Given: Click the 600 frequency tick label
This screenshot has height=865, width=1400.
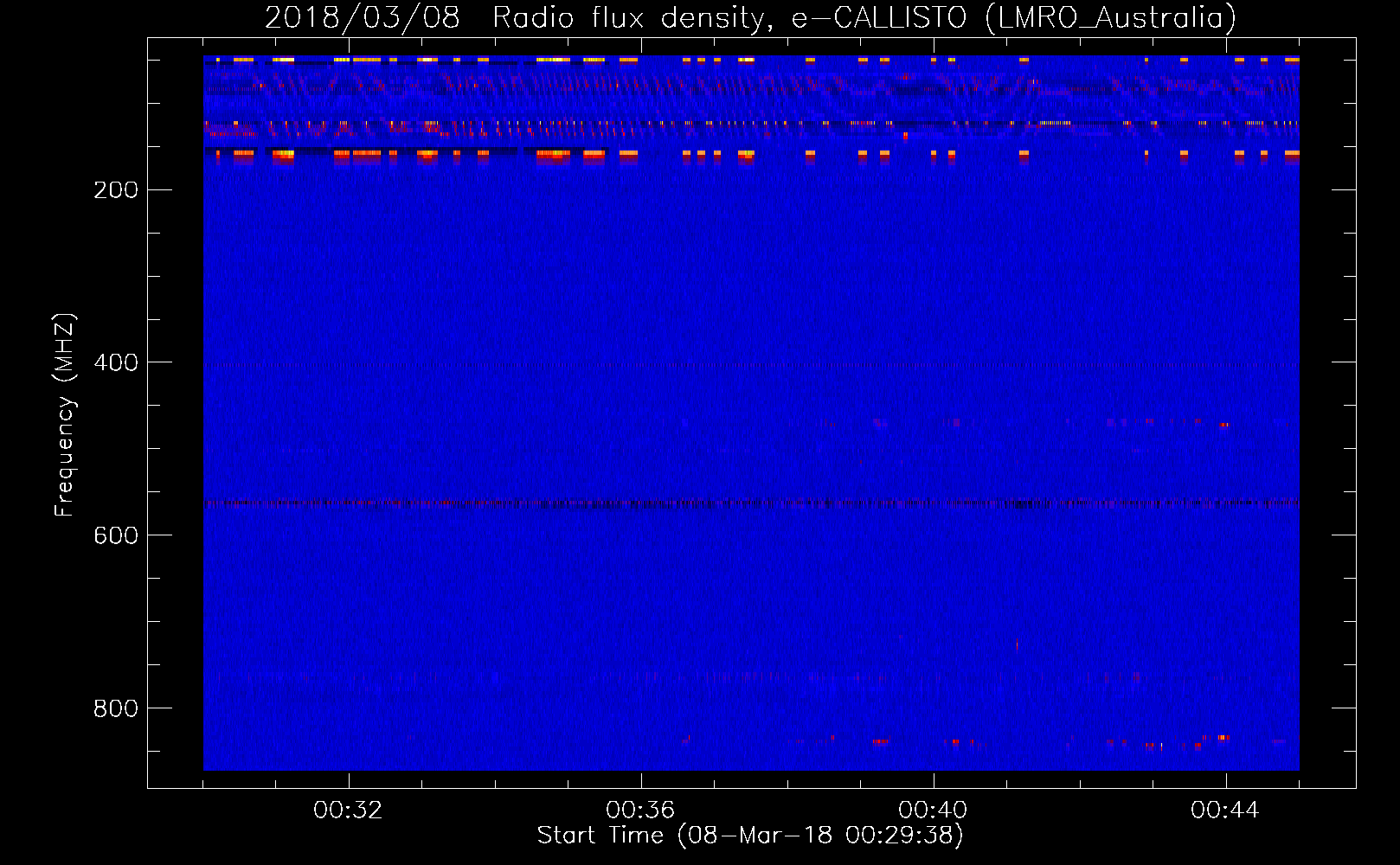Looking at the screenshot, I should tap(115, 535).
